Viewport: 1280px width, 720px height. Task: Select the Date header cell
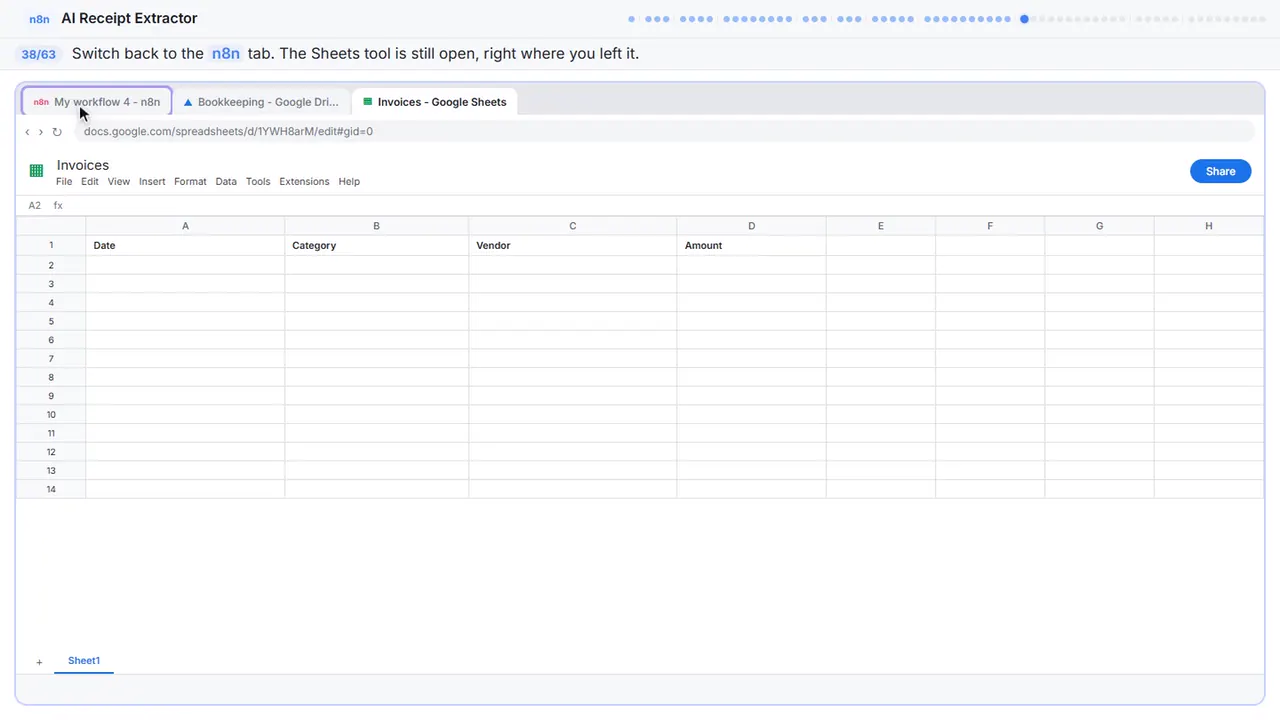click(x=185, y=245)
